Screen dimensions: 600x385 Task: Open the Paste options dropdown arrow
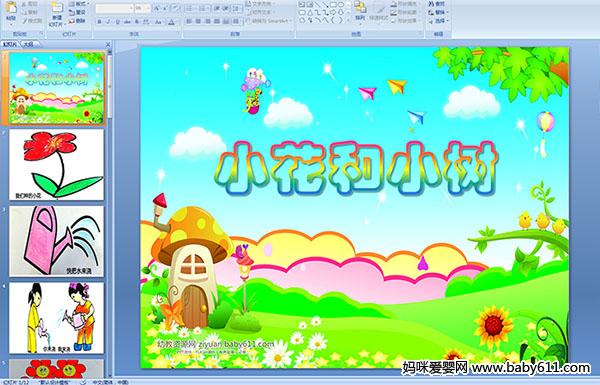tap(11, 24)
